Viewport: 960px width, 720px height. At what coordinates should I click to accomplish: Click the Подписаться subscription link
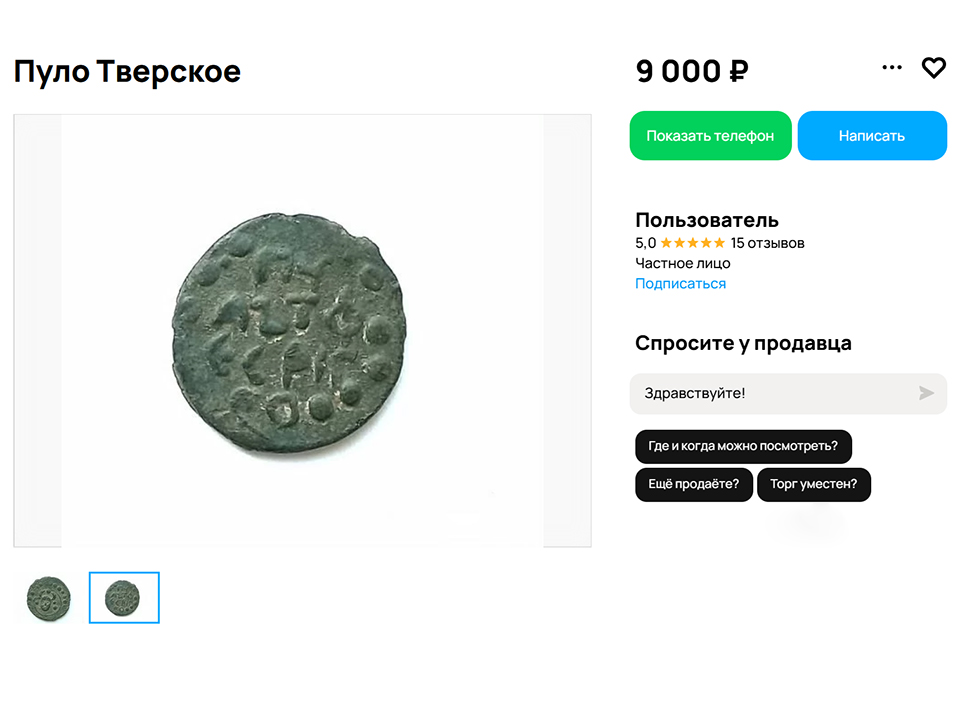coord(679,283)
